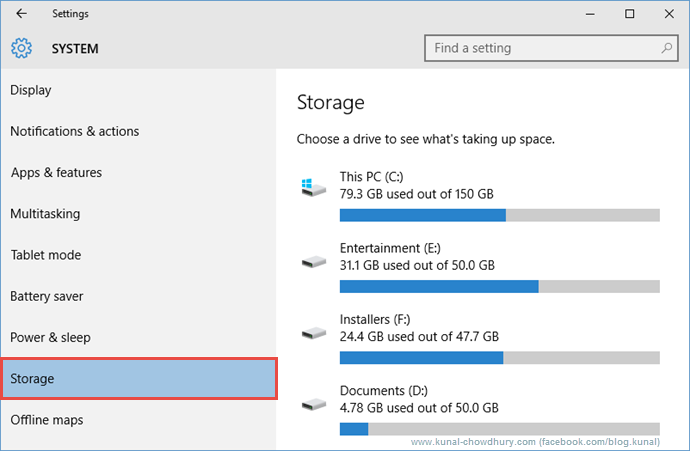
Task: Go to Notifications & actions
Action: pos(75,131)
